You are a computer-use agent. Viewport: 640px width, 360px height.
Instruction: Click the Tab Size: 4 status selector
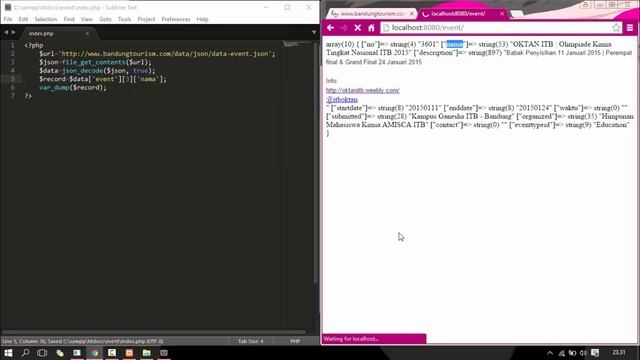pyautogui.click(x=251, y=341)
